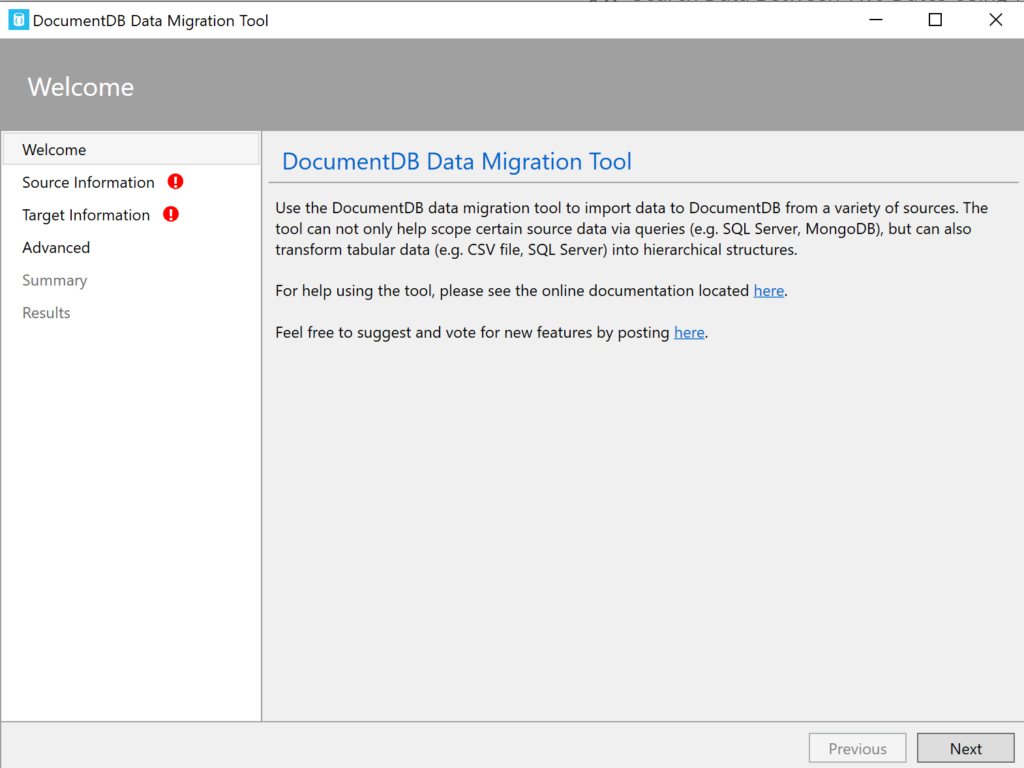Screen dimensions: 1024x768
Task: Select the Summary step
Action: [x=54, y=280]
